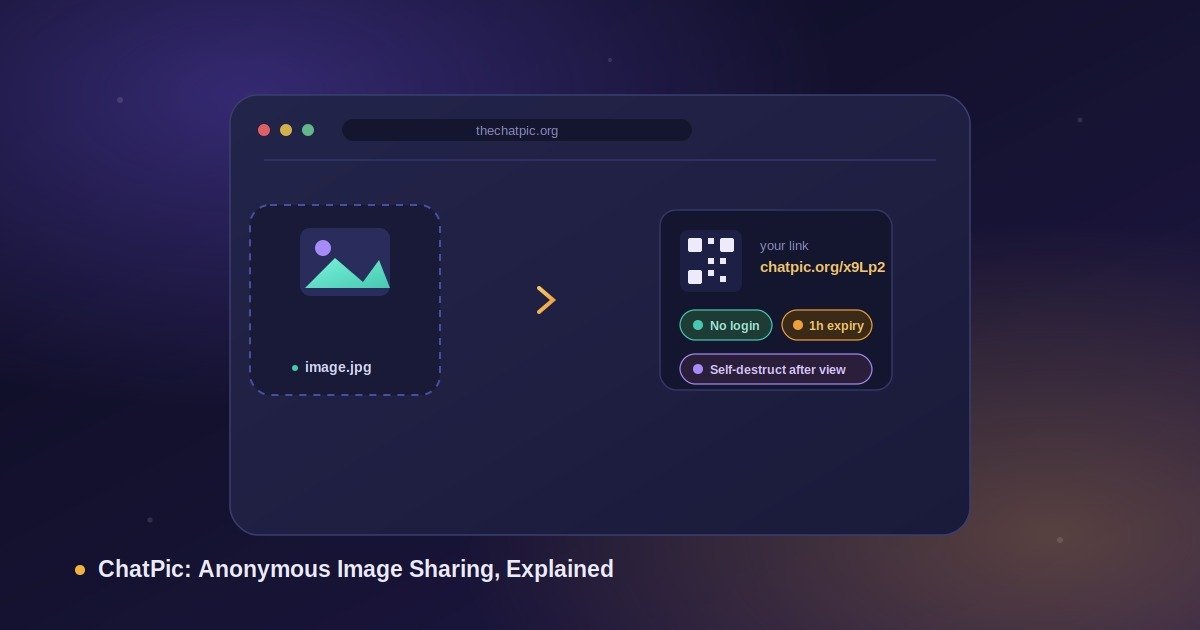Click the green dot beside image.jpg
Image resolution: width=1200 pixels, height=630 pixels.
295,368
